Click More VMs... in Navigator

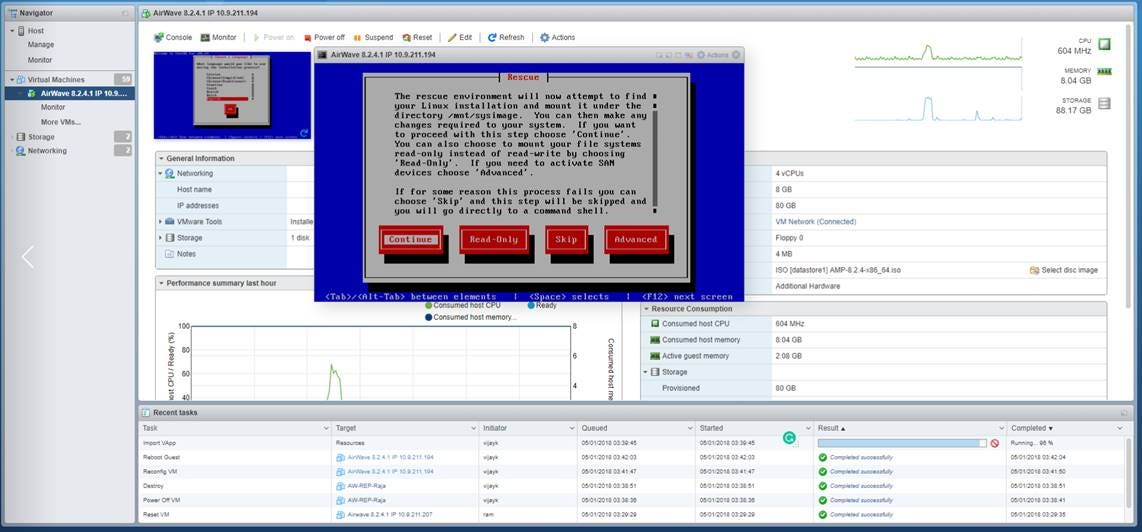tap(60, 122)
